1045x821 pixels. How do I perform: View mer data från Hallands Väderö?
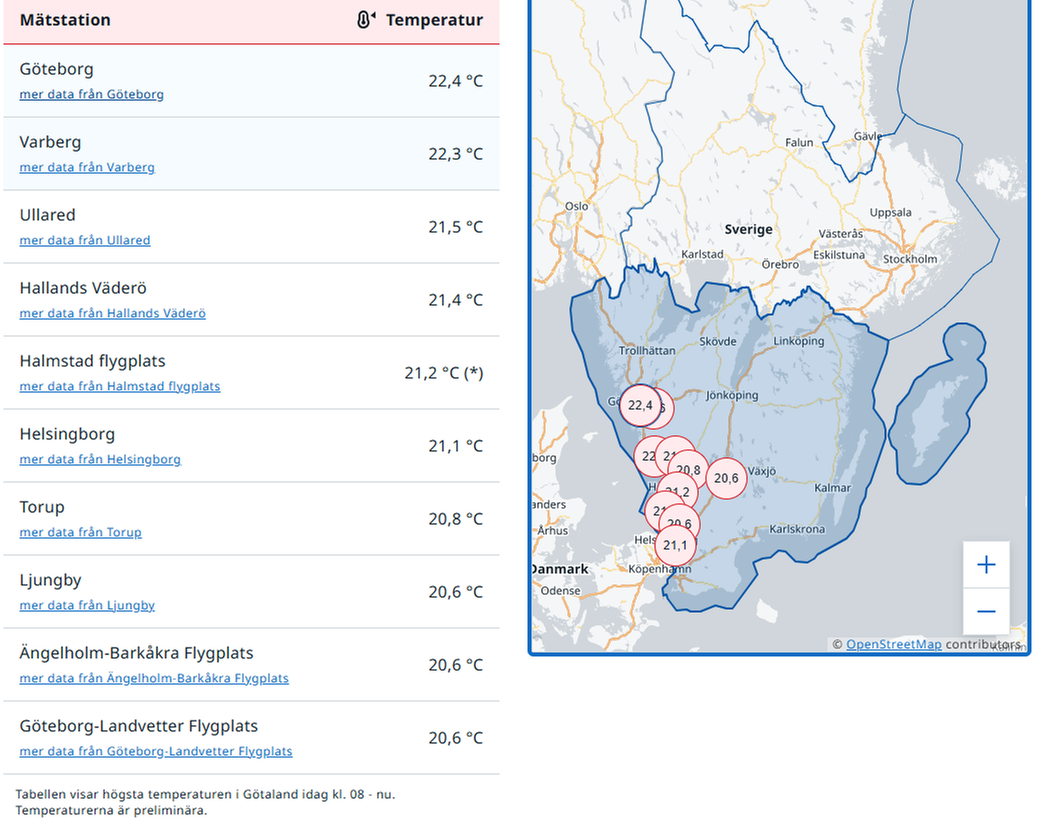[x=113, y=313]
